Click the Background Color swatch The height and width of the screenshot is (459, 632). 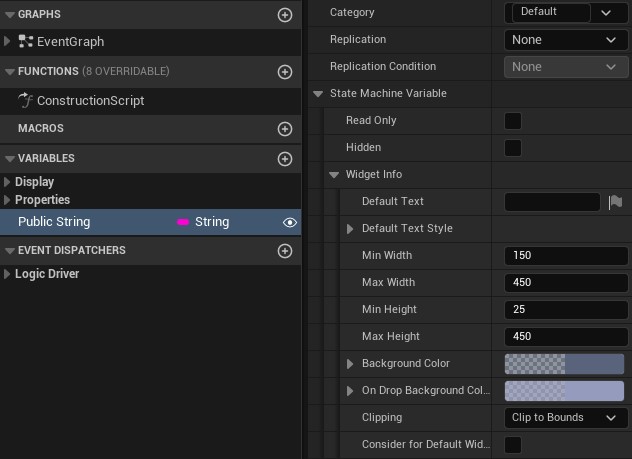[x=564, y=364]
